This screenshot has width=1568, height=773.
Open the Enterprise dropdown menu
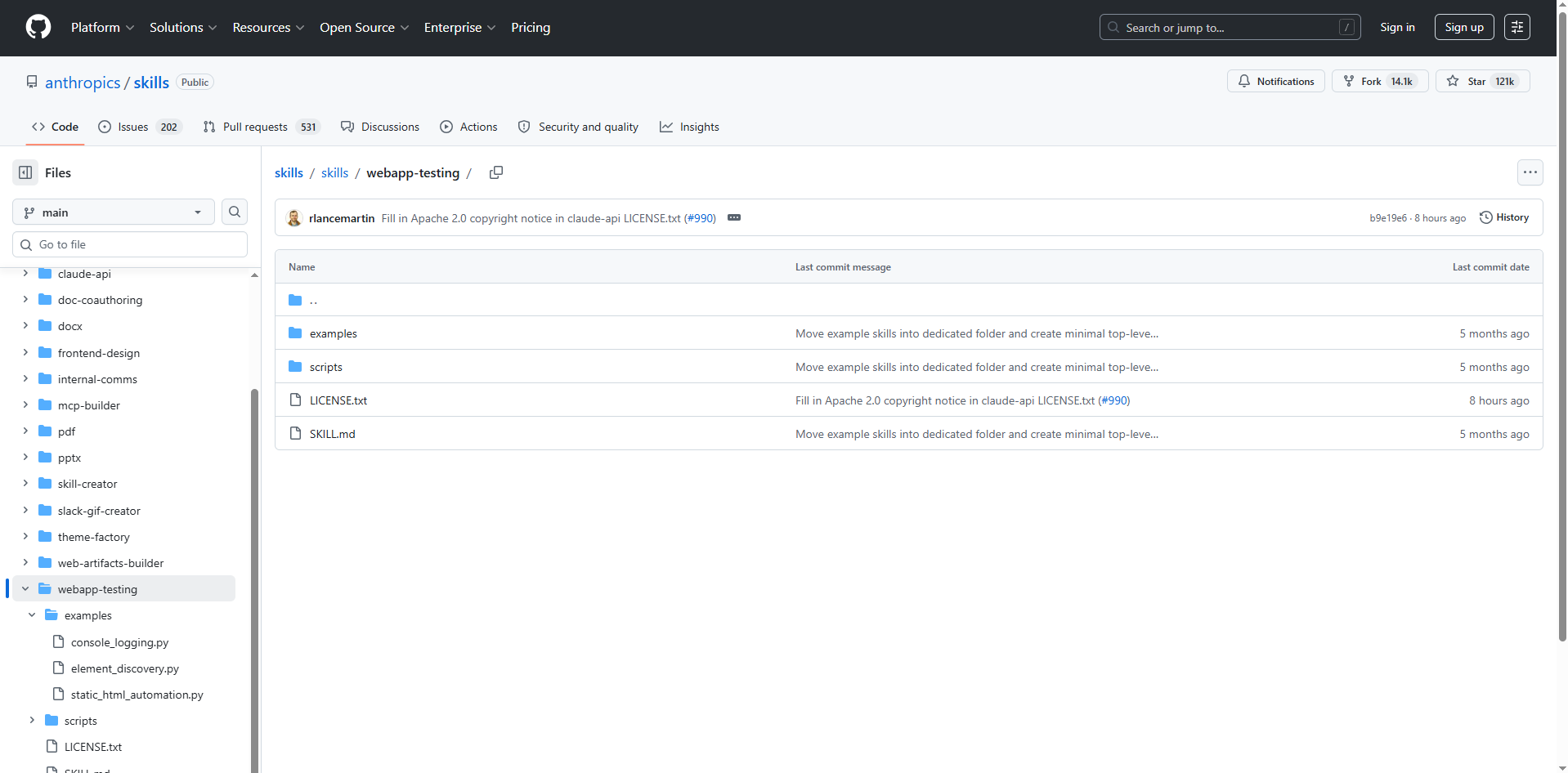(x=459, y=27)
